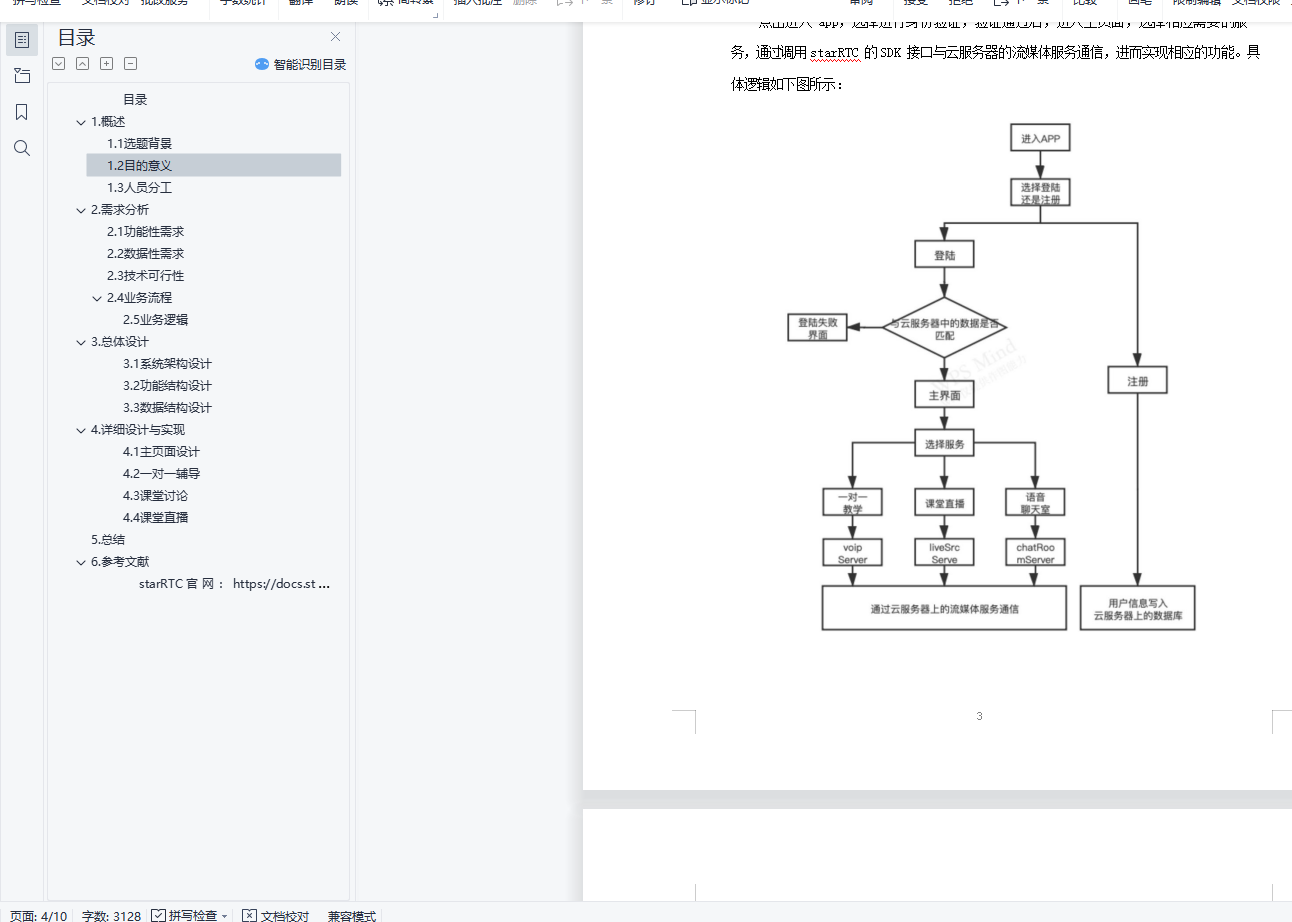Click the boxed up-chevron button under 目录 title
Viewport: 1292px width, 922px height.
point(83,64)
